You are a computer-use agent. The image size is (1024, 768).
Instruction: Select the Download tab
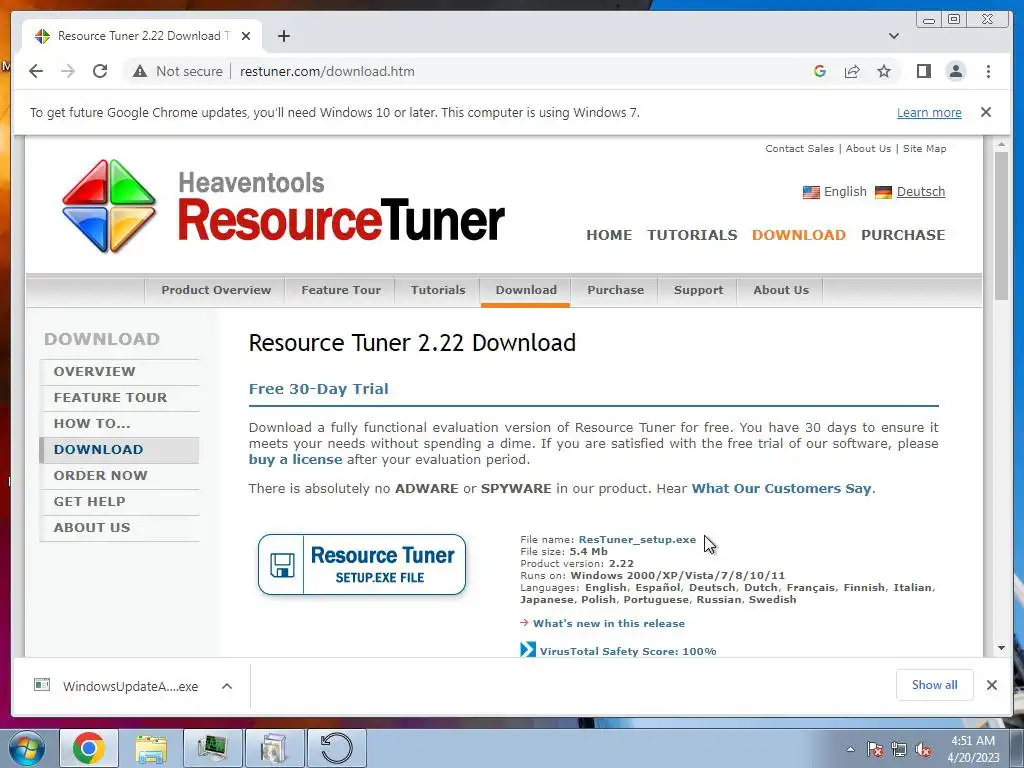coord(526,290)
